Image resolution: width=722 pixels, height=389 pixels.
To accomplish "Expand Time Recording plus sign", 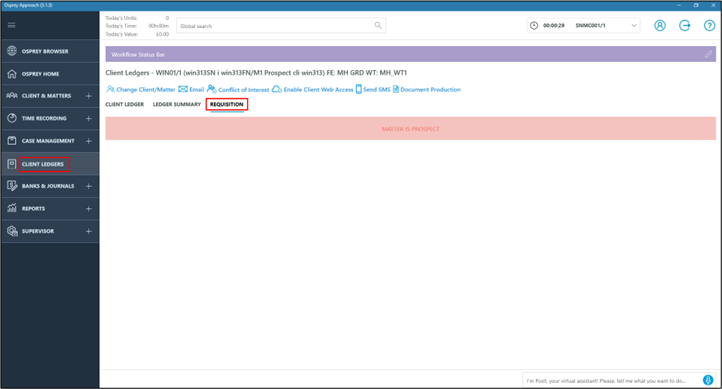I will tap(88, 118).
